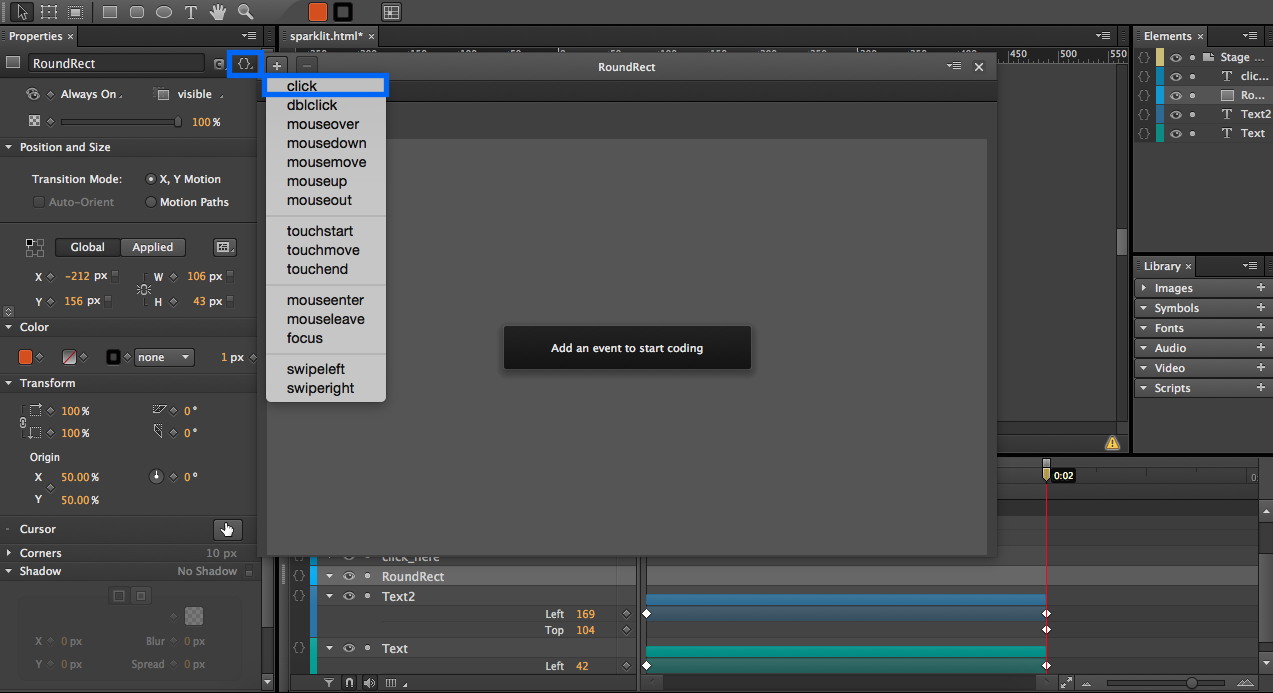The width and height of the screenshot is (1273, 693).
Task: Collapse the RoundRect row in the timeline
Action: pos(330,576)
